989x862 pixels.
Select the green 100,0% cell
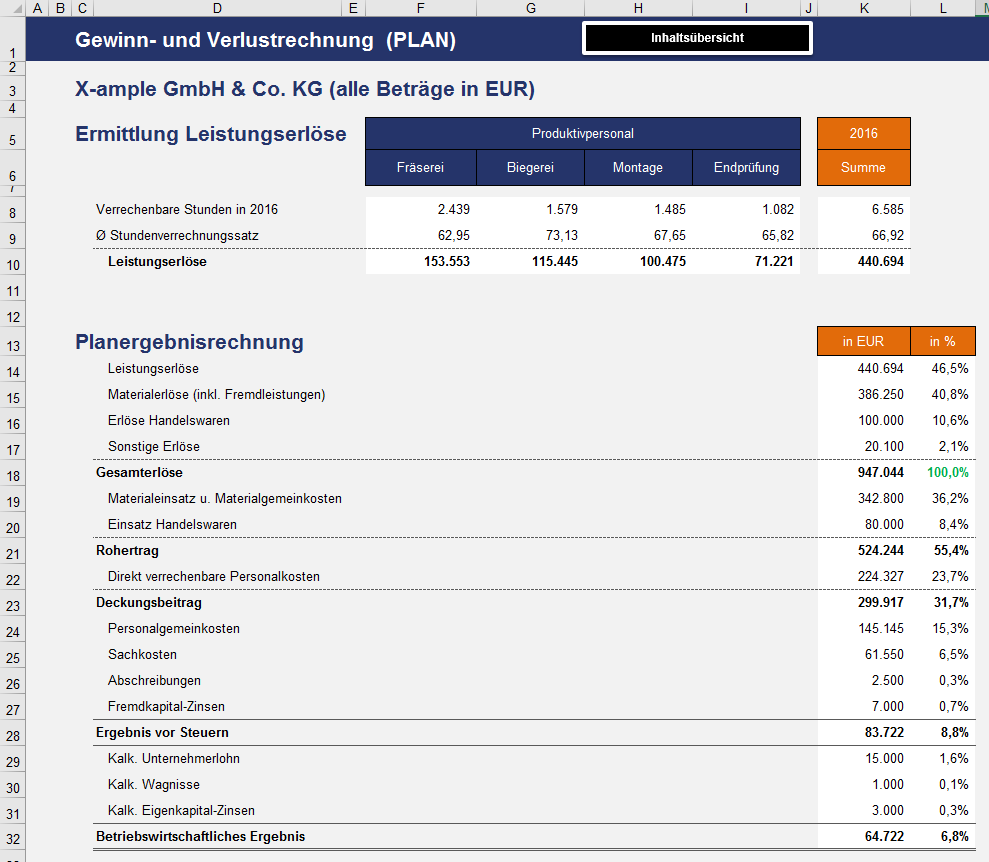(943, 472)
